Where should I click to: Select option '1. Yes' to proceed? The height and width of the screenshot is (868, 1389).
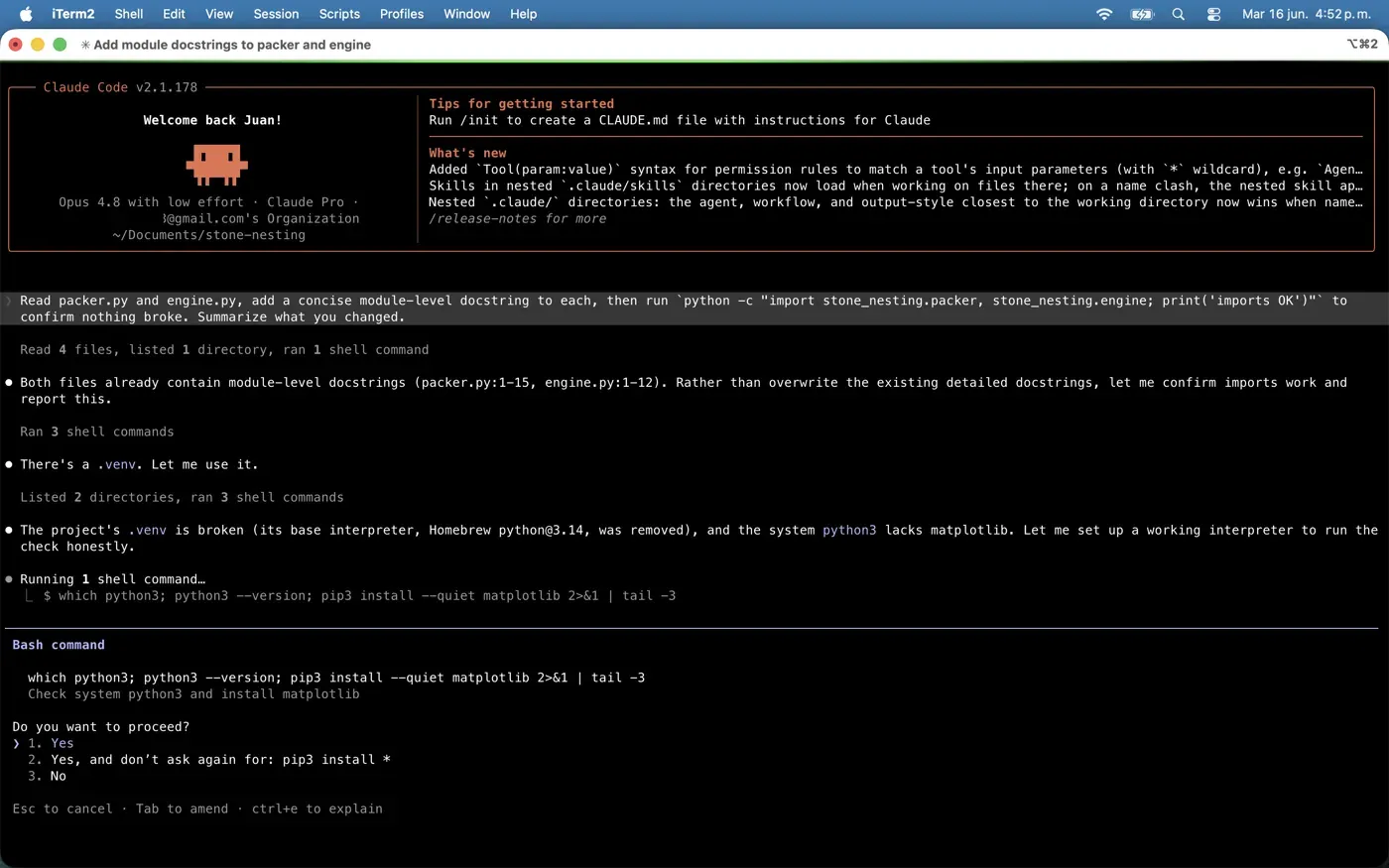(51, 743)
